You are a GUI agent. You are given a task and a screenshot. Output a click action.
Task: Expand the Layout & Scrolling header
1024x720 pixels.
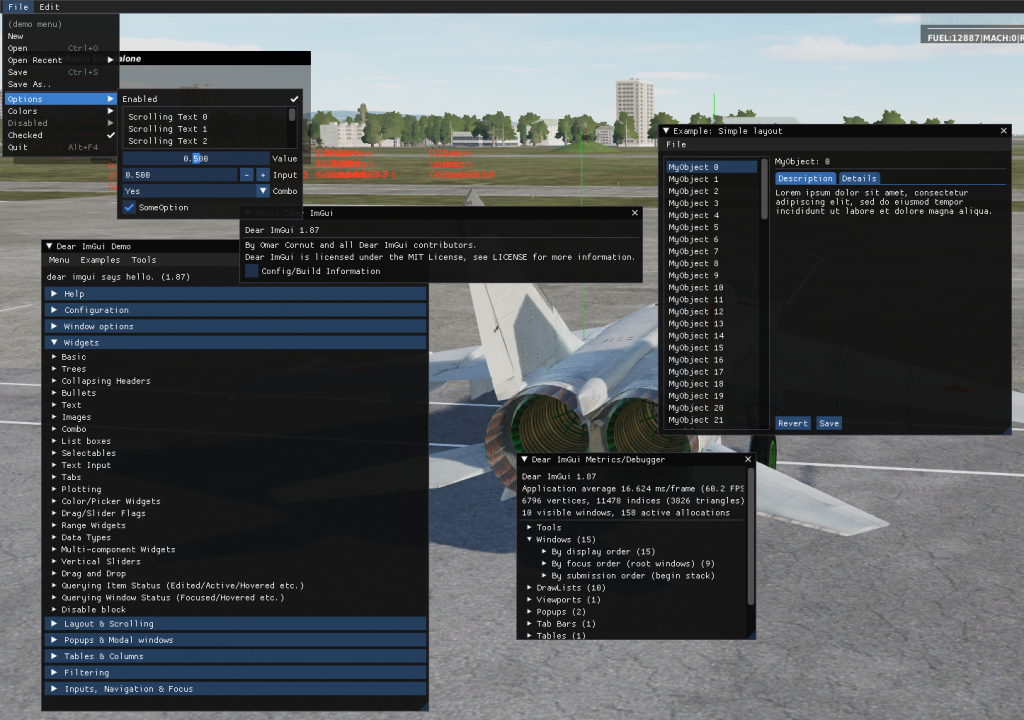236,624
